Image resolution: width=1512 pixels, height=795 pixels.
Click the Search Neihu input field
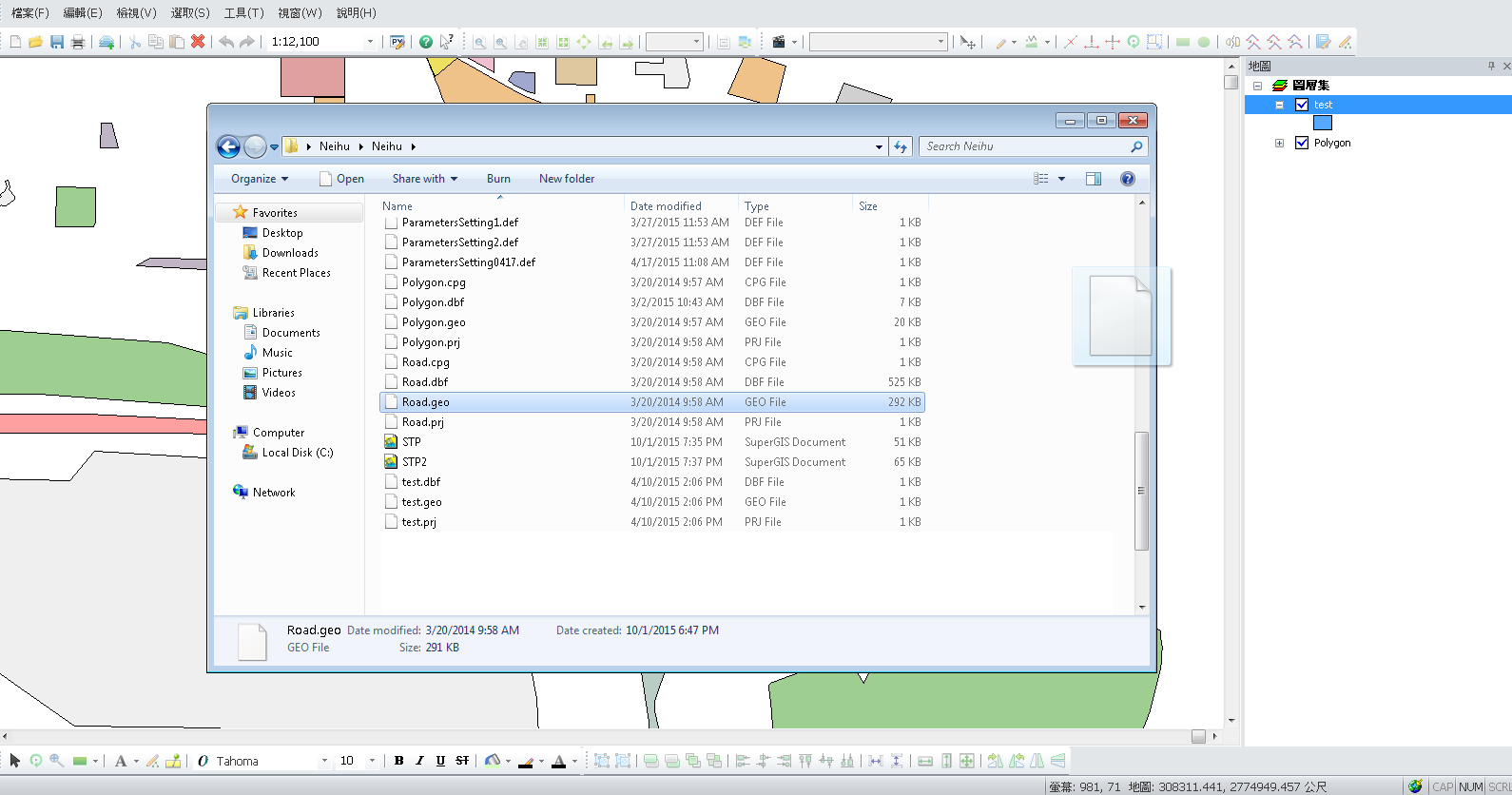pos(1025,146)
